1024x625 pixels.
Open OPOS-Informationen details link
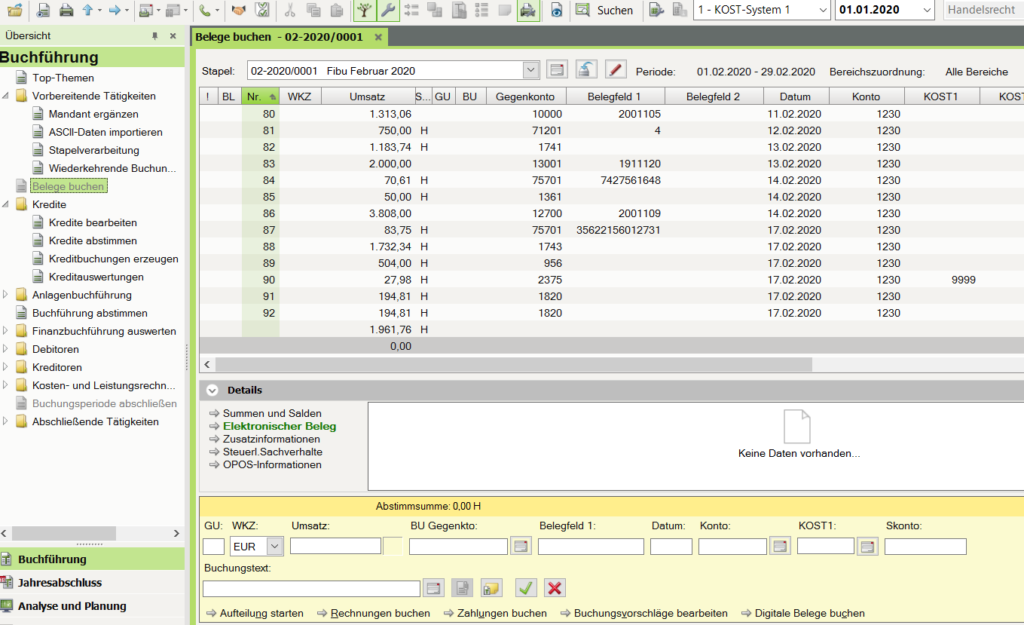[272, 465]
